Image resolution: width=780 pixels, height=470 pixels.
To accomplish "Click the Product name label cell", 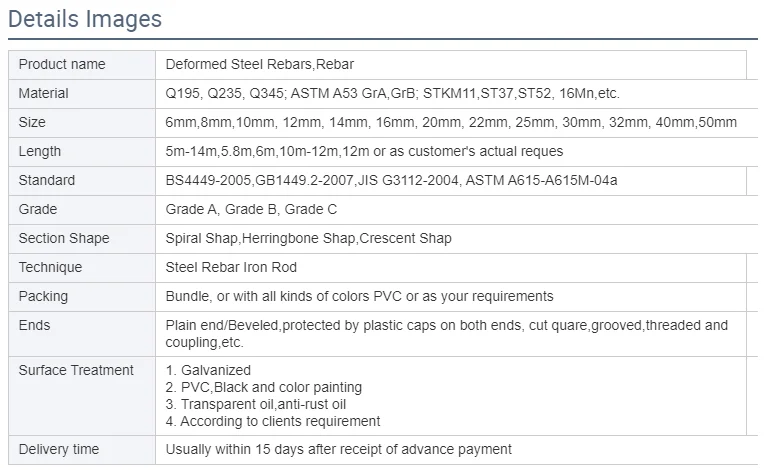I will 62,64.
